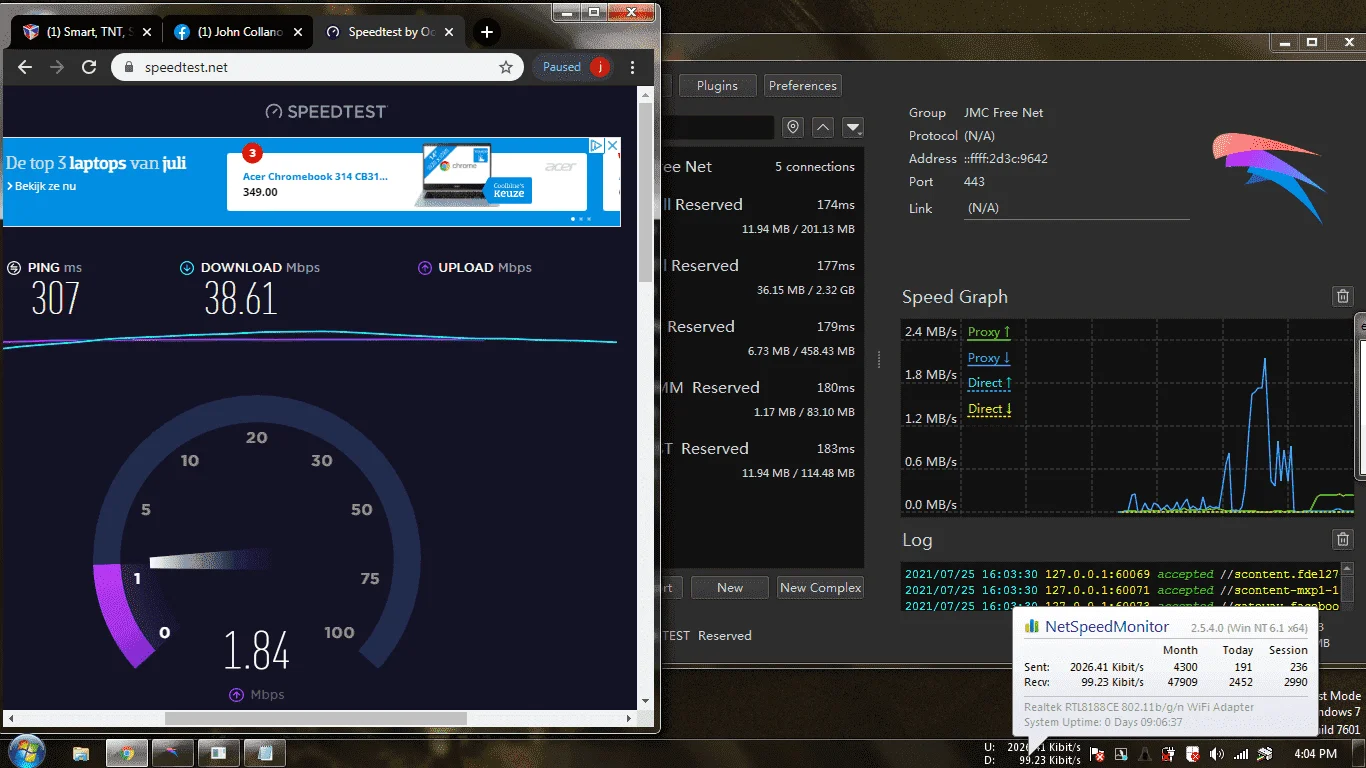
Task: Click 'Bekijk ze nu' ad link
Action: tap(41, 186)
